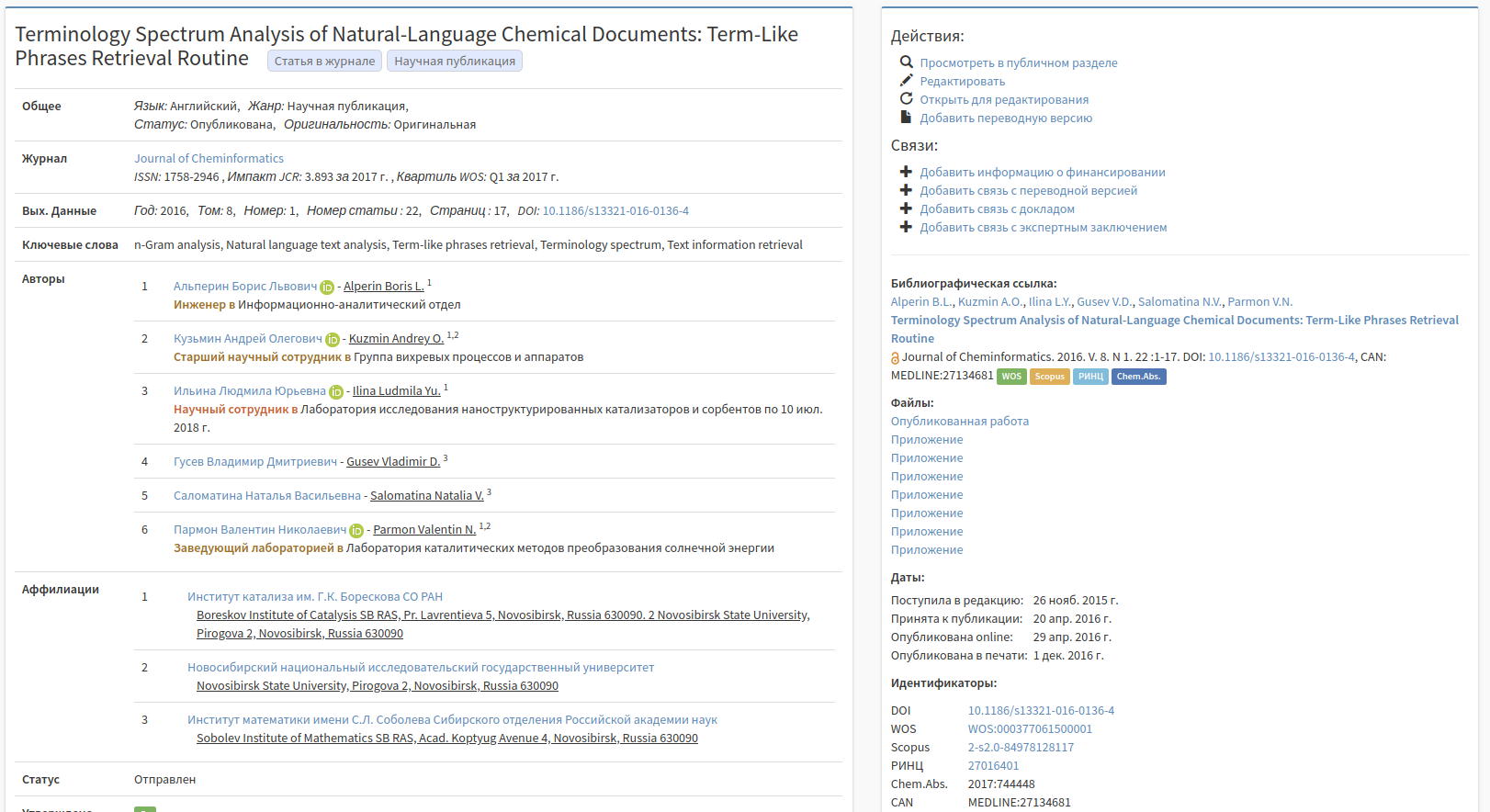Screen dimensions: 1490x812
Task: Click the pencil edit icon
Action: [906, 81]
